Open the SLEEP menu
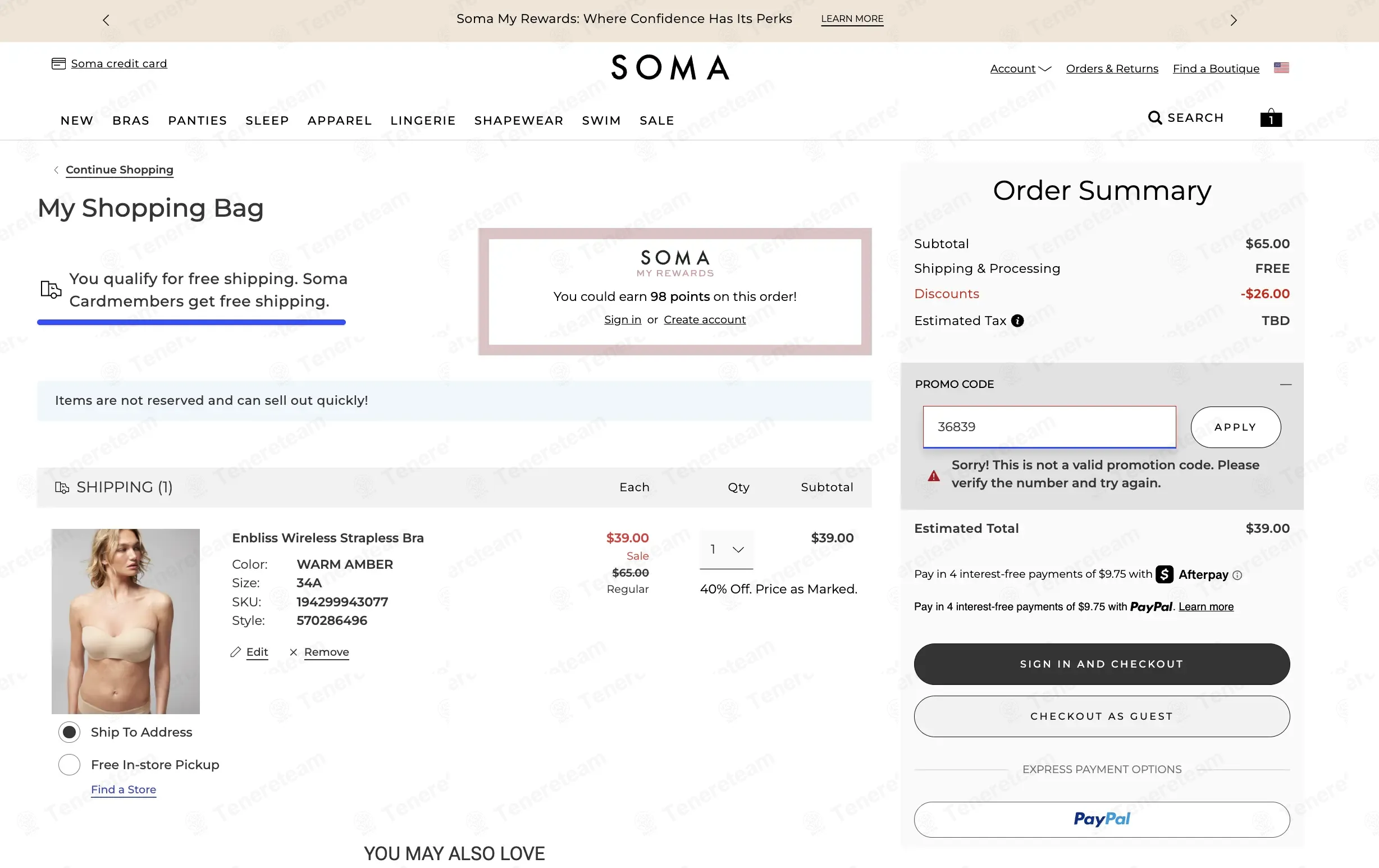The height and width of the screenshot is (868, 1379). pyautogui.click(x=267, y=120)
